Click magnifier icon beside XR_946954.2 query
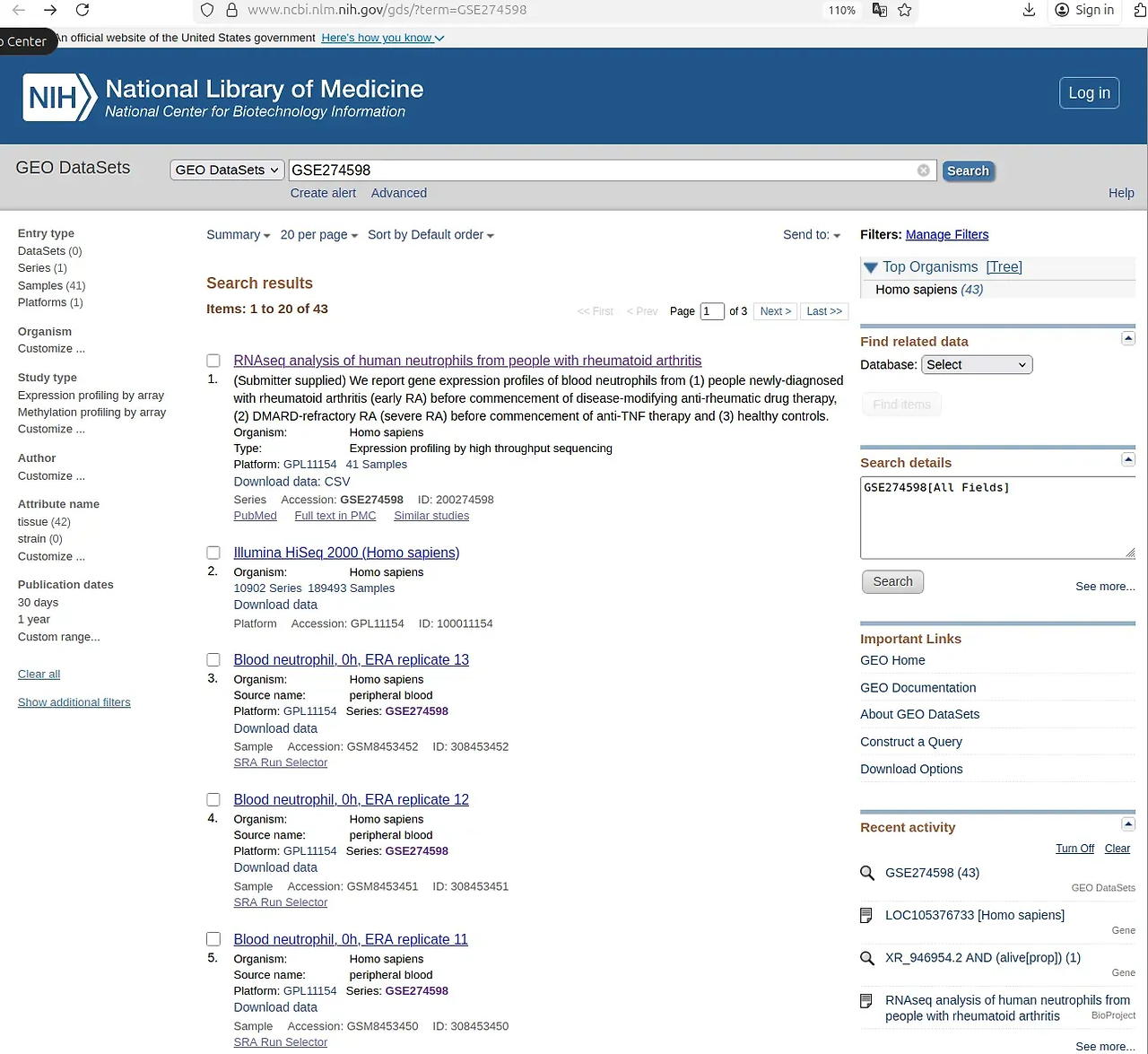The height and width of the screenshot is (1054, 1148). 867,958
